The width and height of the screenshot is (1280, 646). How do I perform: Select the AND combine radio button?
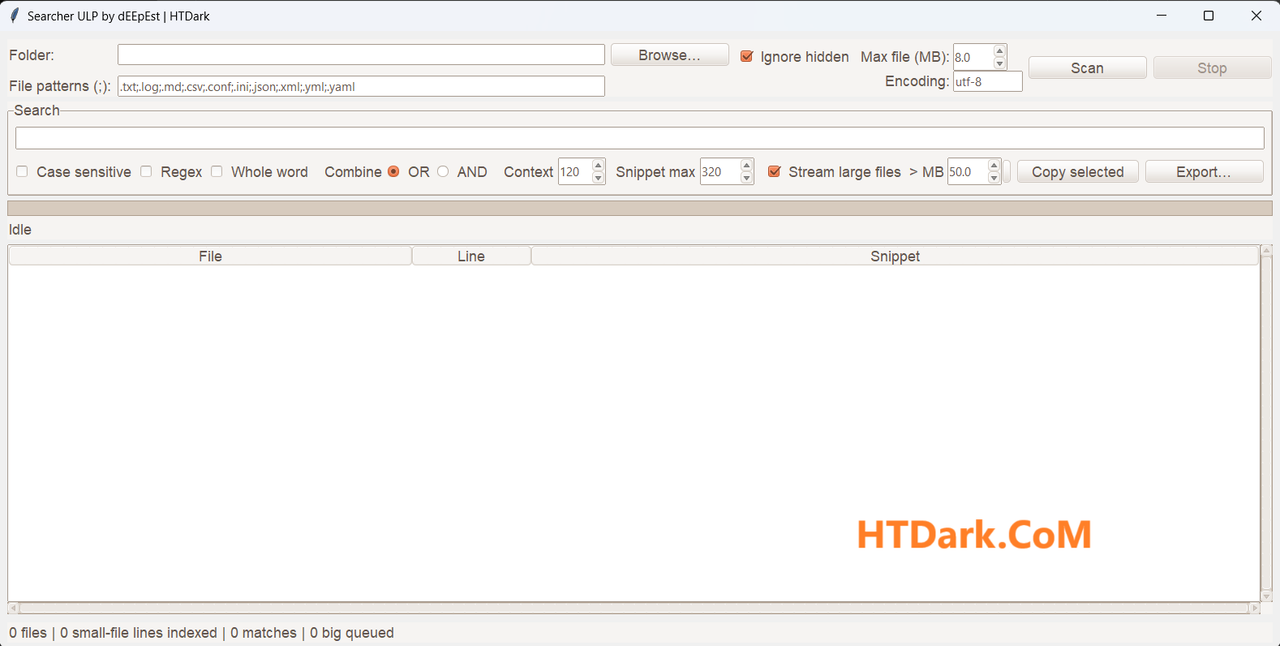[443, 172]
